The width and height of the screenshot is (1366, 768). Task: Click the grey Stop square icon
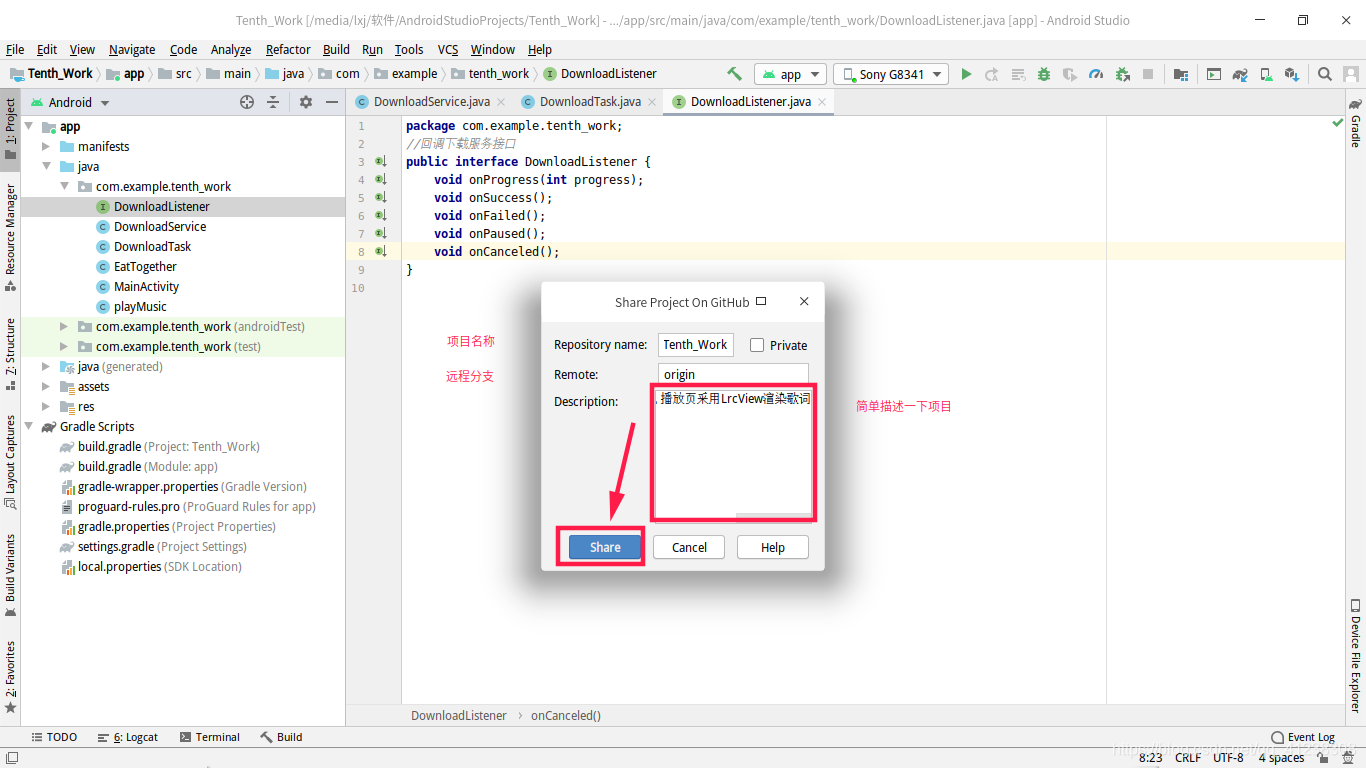click(x=1148, y=74)
